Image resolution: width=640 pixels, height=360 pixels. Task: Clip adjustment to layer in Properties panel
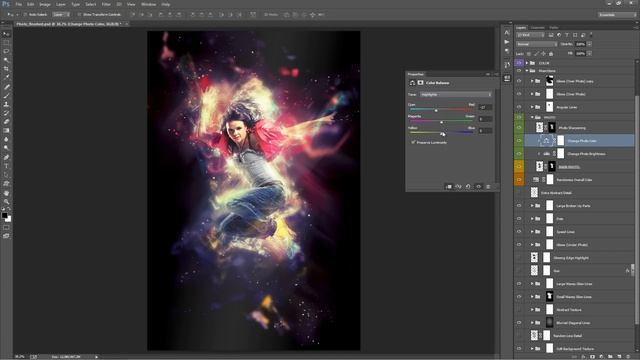click(449, 187)
